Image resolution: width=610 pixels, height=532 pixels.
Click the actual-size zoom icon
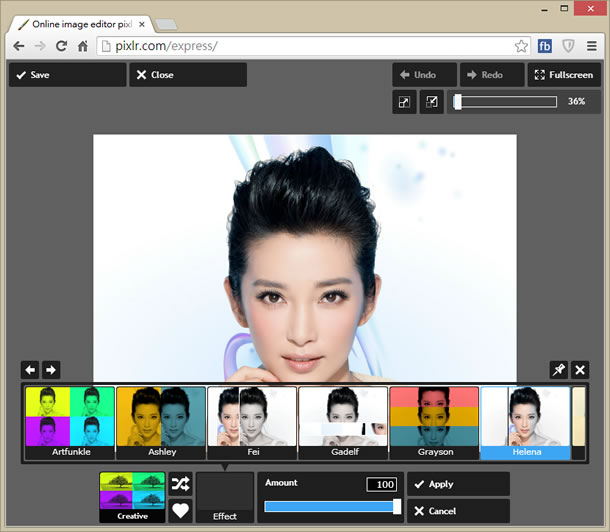click(431, 102)
